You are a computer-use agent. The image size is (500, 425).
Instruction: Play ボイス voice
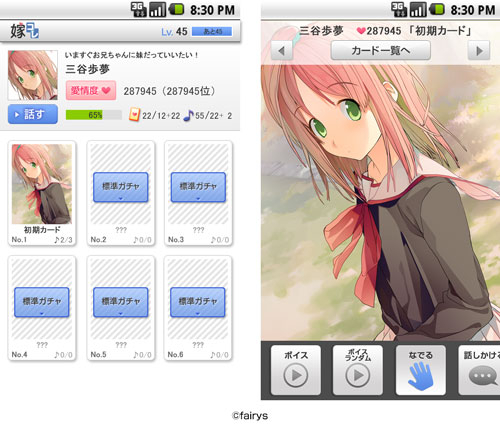tap(296, 370)
